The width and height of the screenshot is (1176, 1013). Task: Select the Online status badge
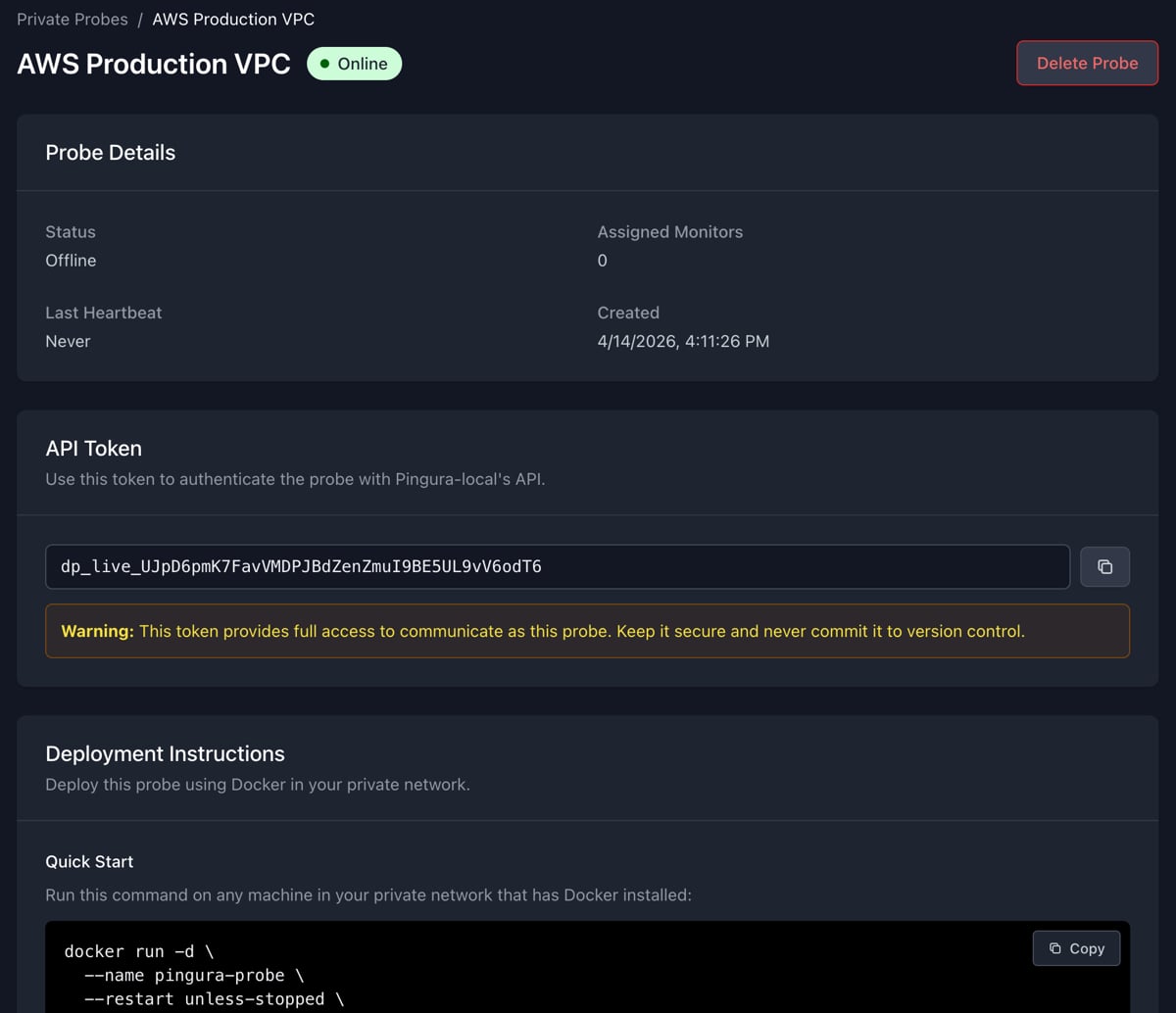tap(354, 63)
